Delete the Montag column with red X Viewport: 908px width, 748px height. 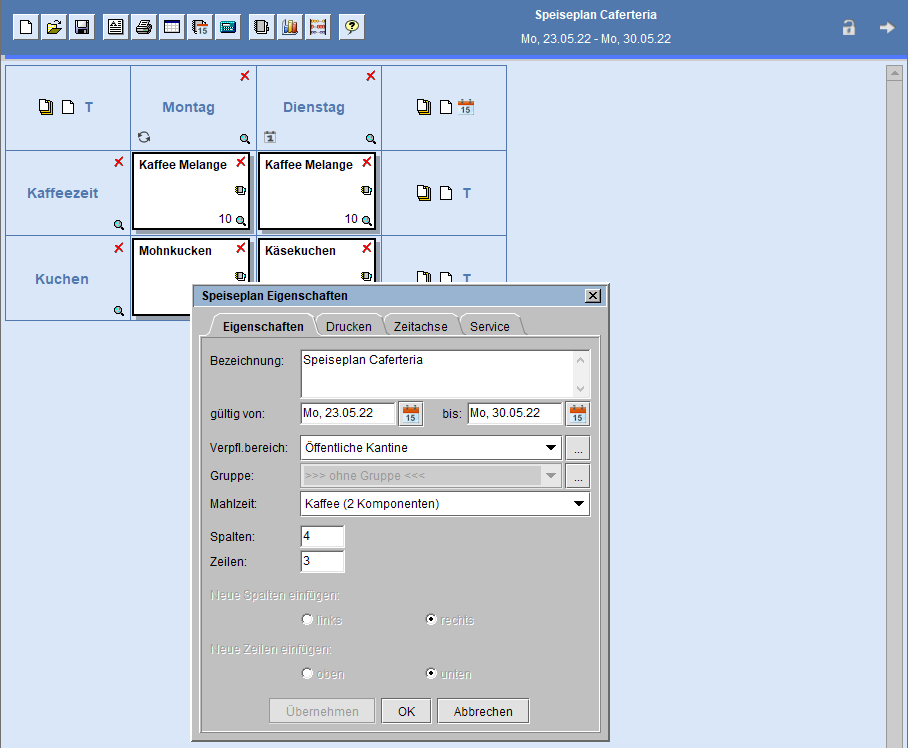click(245, 76)
